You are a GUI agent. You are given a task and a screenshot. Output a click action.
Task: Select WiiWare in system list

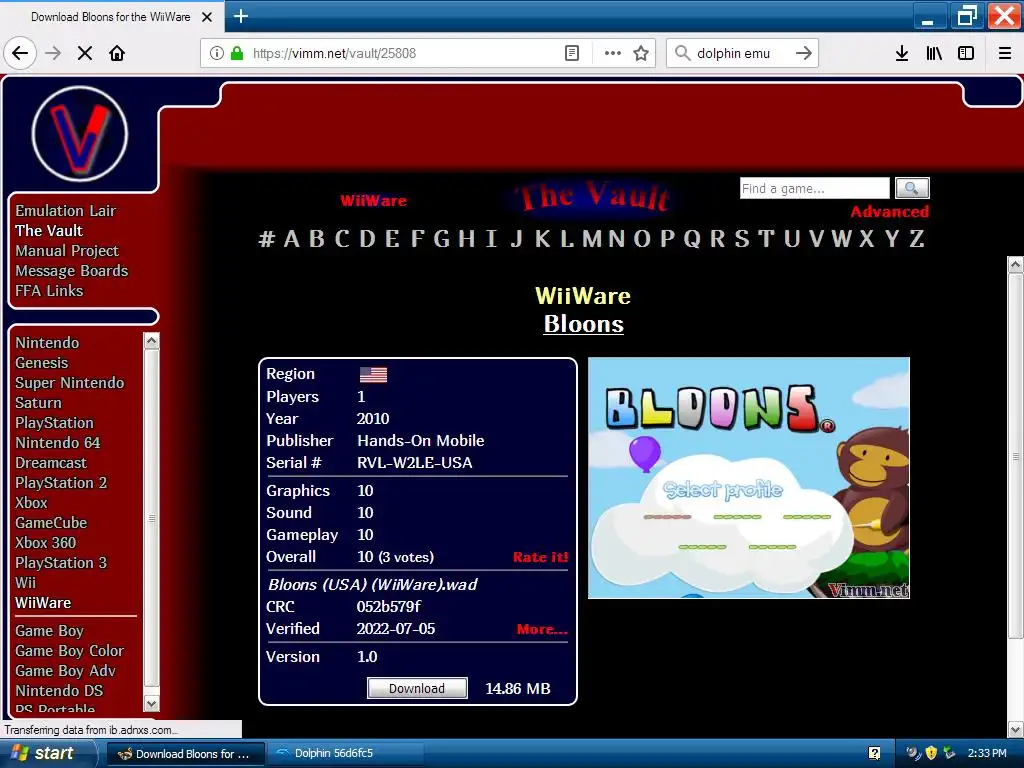tap(43, 603)
